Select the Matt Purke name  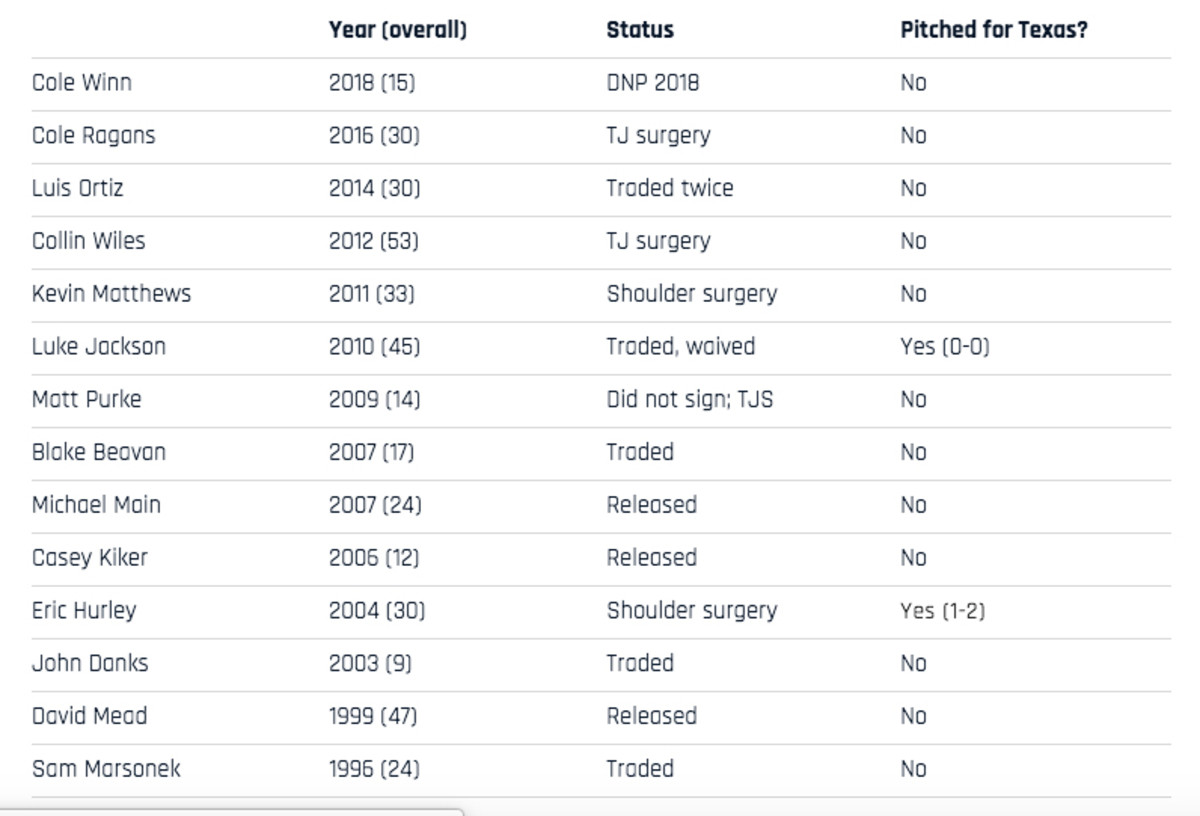click(86, 400)
